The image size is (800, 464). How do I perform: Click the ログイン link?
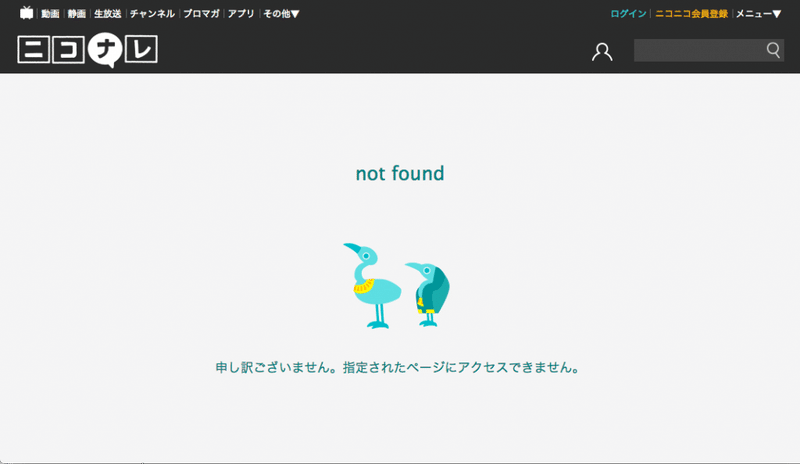coord(628,14)
